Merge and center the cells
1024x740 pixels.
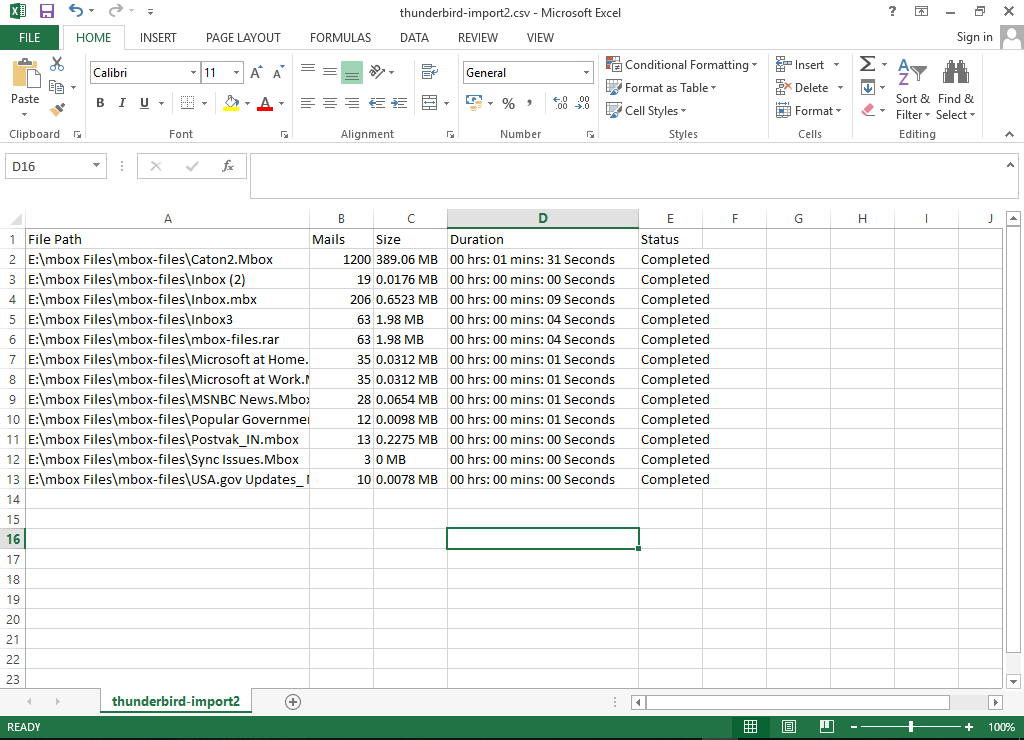click(x=430, y=103)
